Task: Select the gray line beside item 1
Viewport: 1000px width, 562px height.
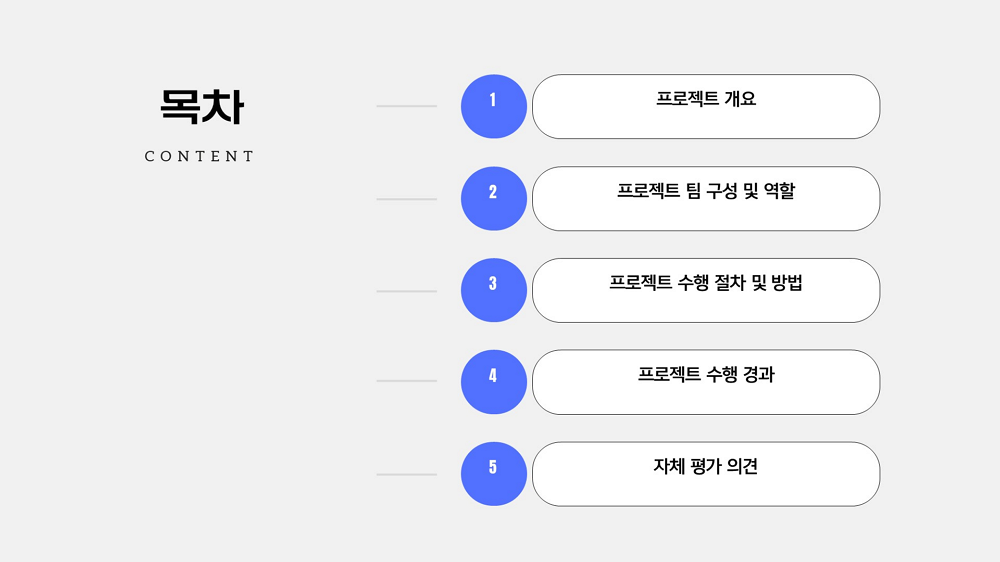Action: point(406,106)
